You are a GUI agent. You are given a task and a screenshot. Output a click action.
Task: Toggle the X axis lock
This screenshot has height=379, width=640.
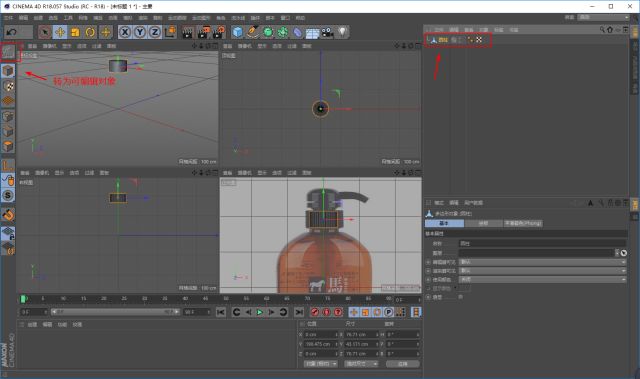pos(125,32)
